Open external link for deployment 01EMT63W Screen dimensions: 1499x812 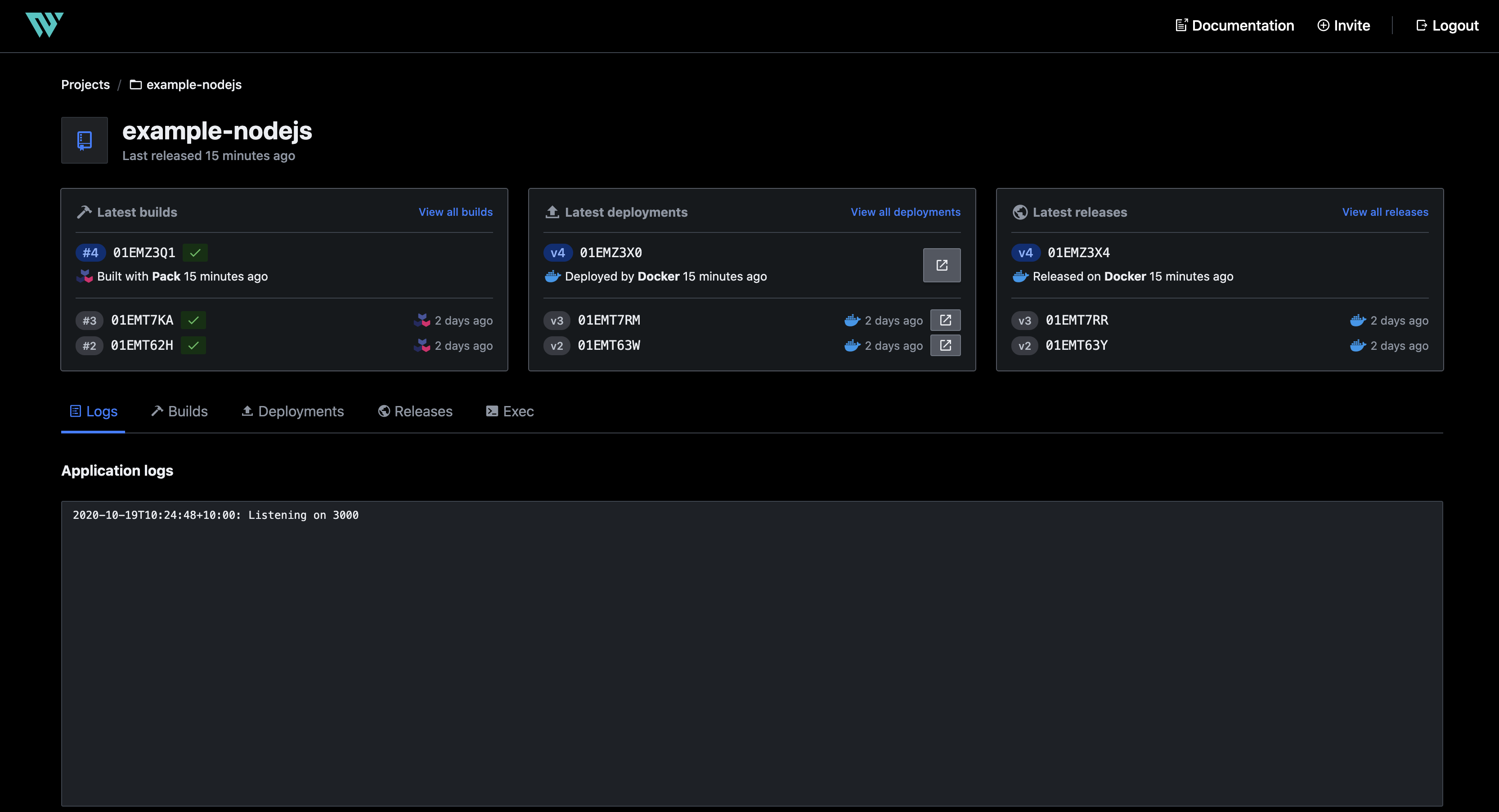(x=945, y=345)
